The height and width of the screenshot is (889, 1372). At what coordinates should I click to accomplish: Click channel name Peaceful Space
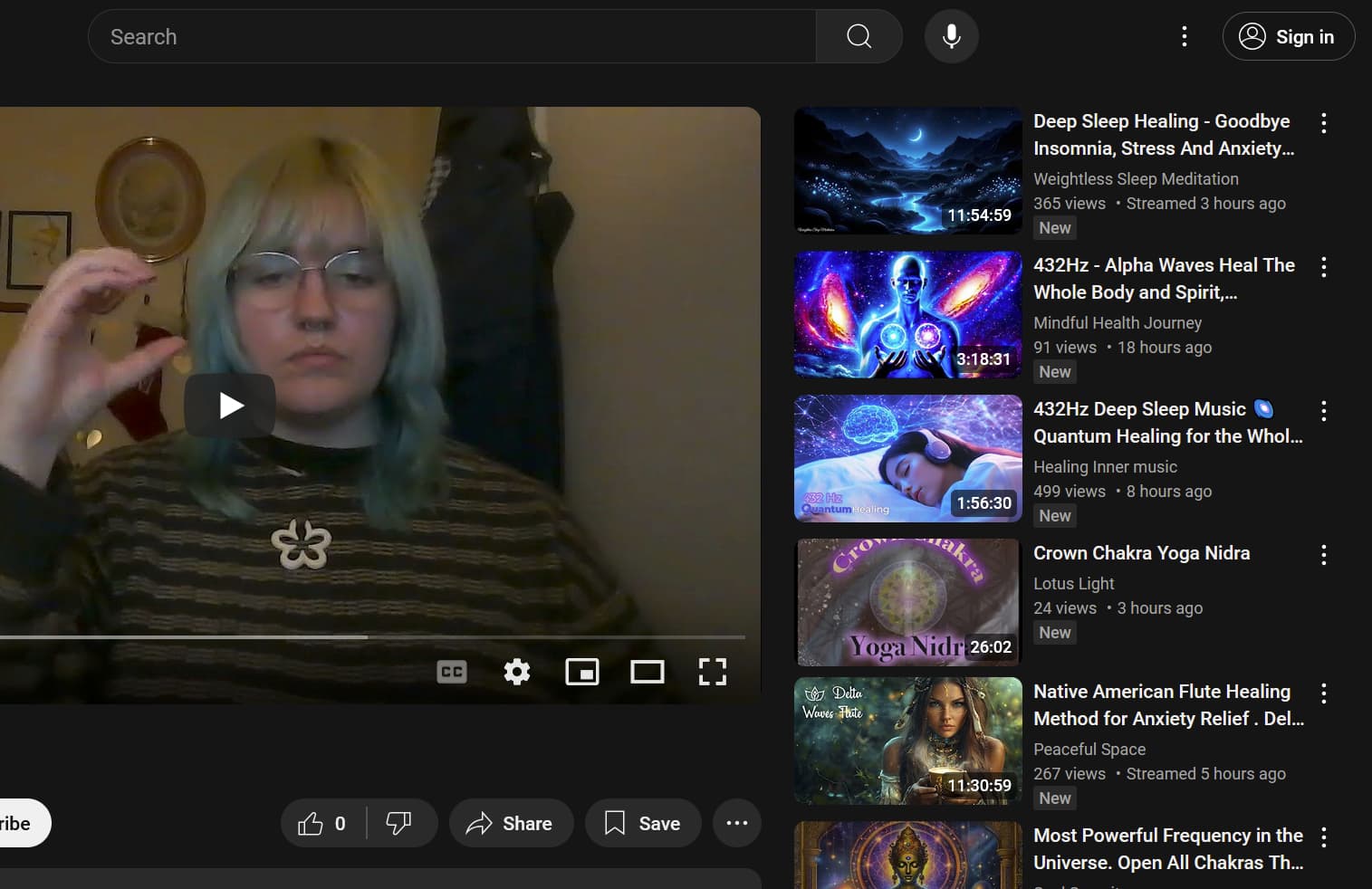pos(1089,750)
